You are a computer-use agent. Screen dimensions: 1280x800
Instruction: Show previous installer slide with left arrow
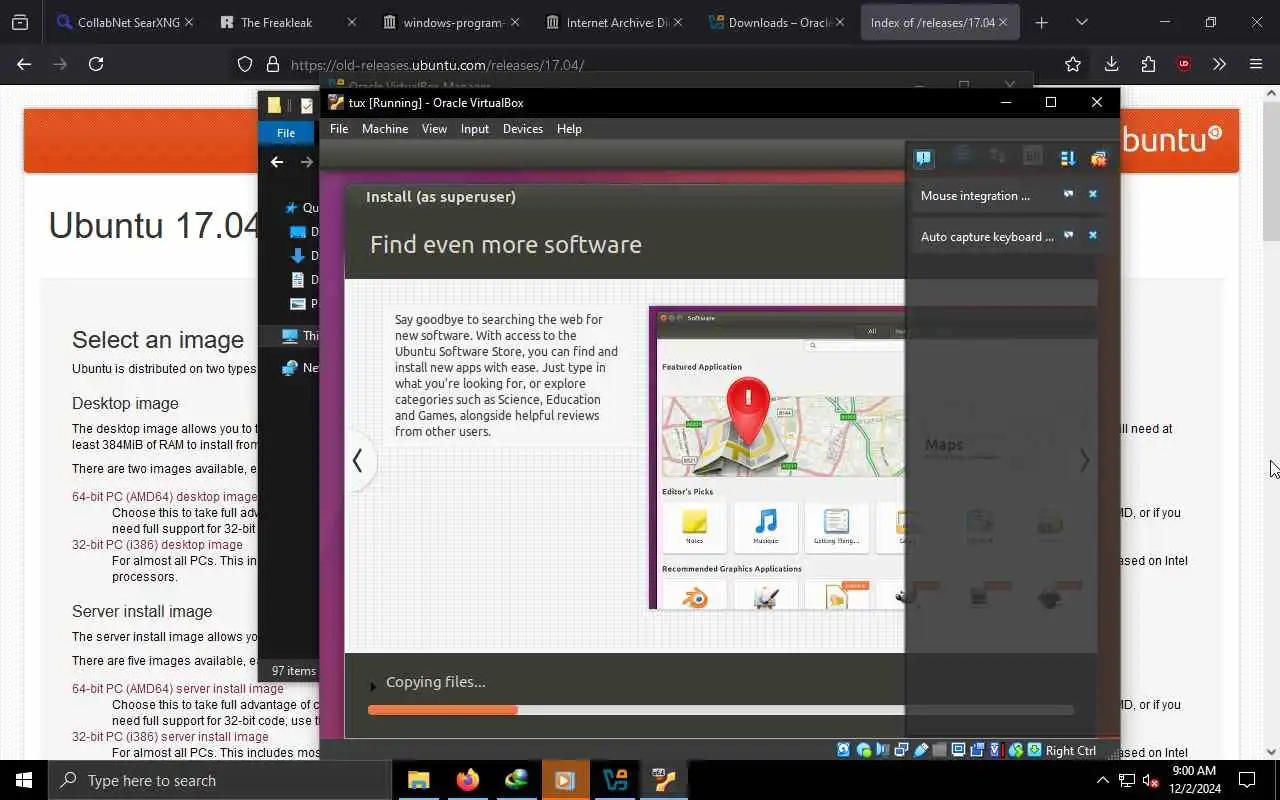(x=357, y=460)
